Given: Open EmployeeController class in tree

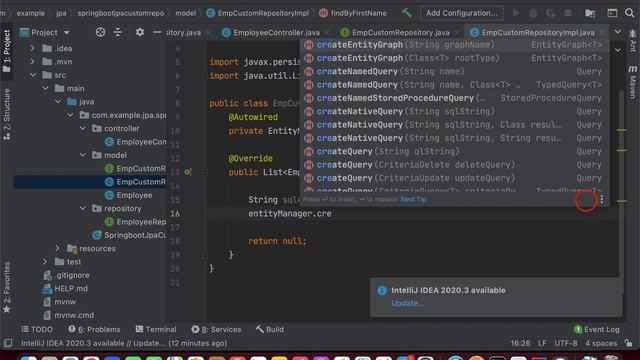Looking at the screenshot, I should pyautogui.click(x=136, y=142).
